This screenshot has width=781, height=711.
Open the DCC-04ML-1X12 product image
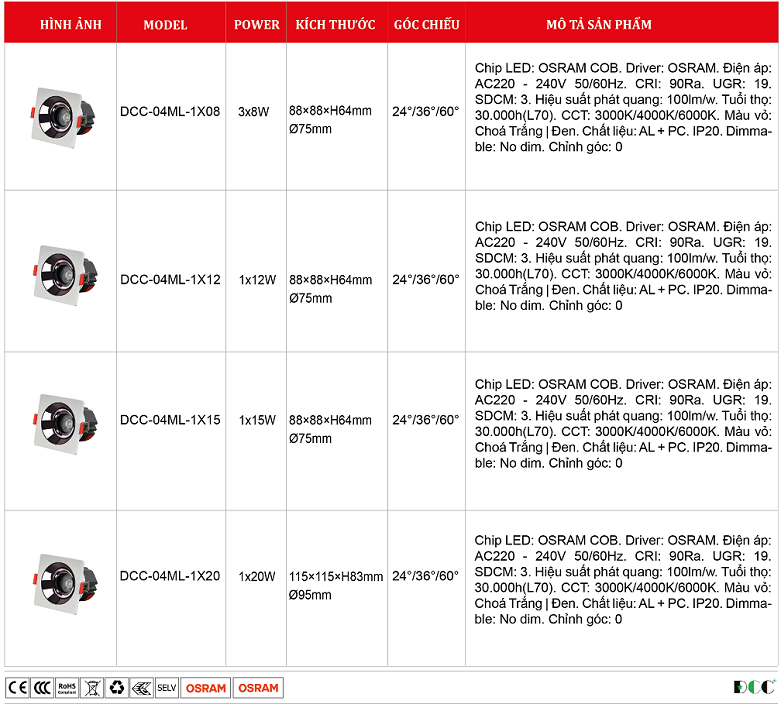[60, 272]
